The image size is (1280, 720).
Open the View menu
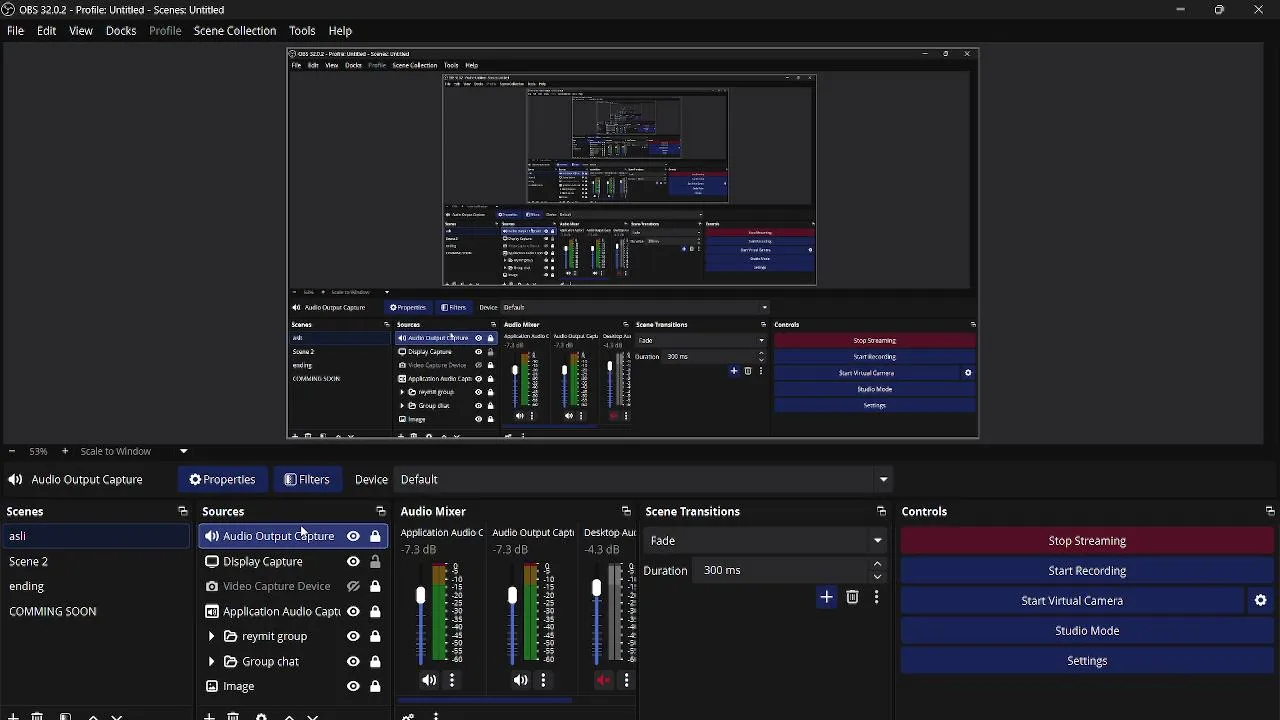click(81, 31)
